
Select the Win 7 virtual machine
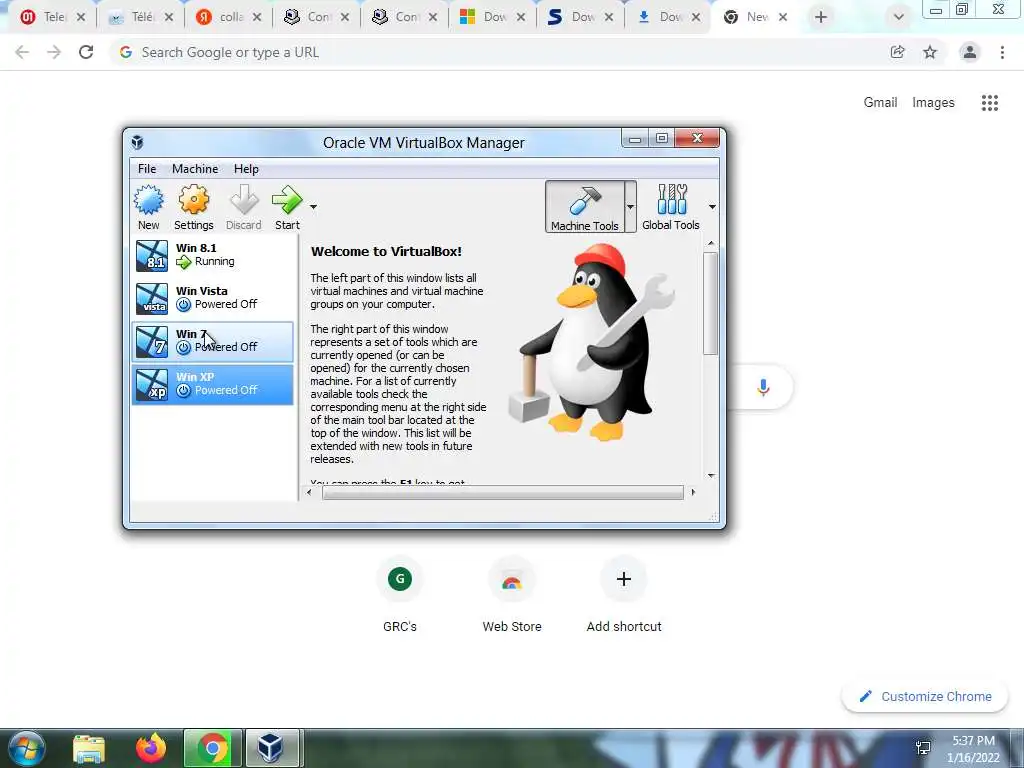pyautogui.click(x=213, y=342)
